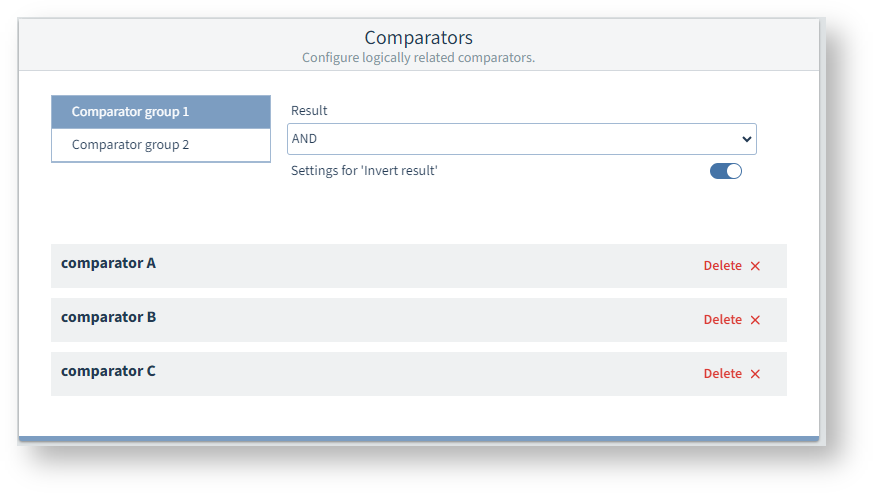Click the 'Settings for Invert result' label
The height and width of the screenshot is (494, 874).
(364, 171)
